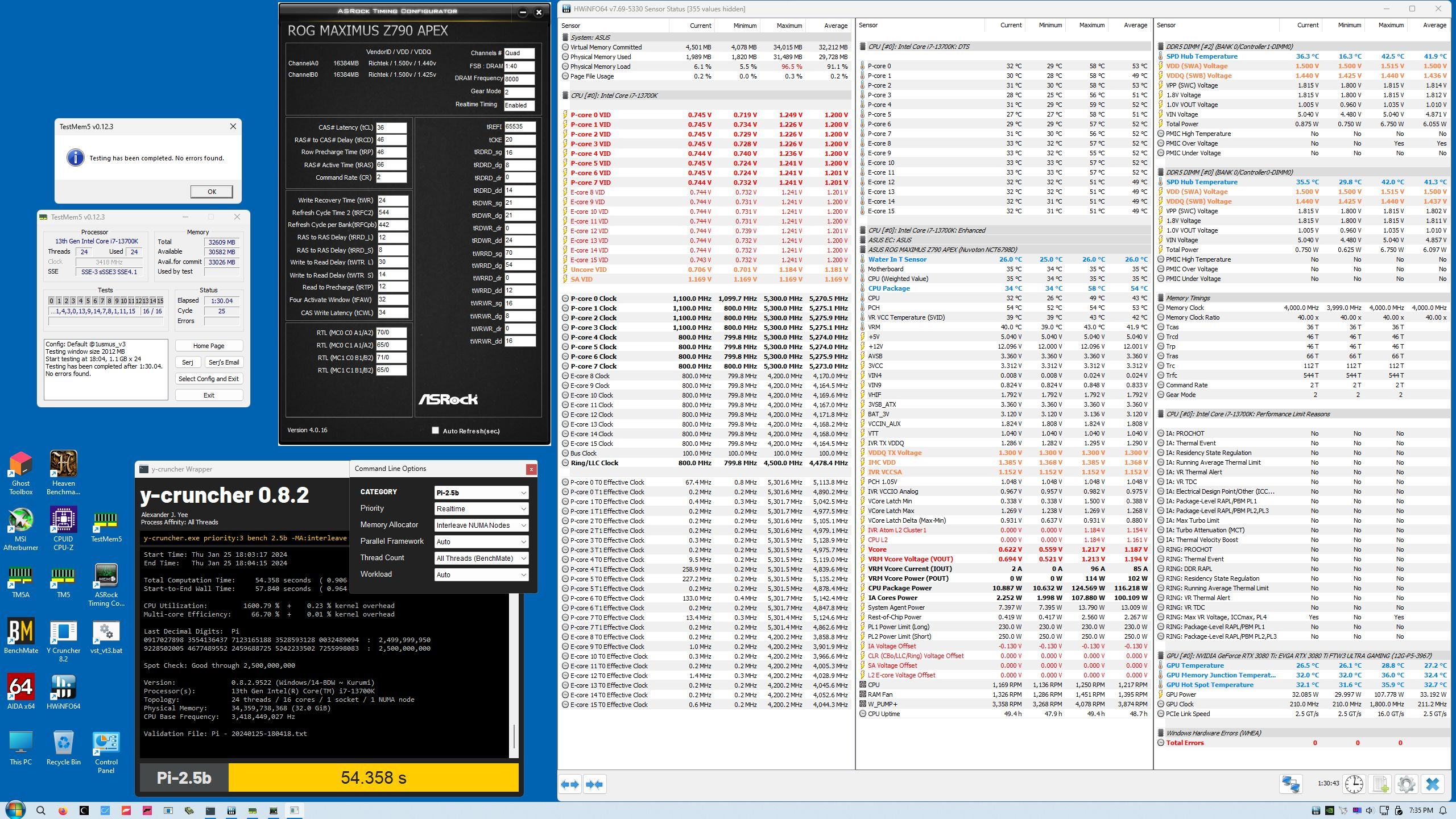The height and width of the screenshot is (819, 1456).
Task: Open Y Cruncher 8.2 desktop shortcut
Action: pyautogui.click(x=63, y=640)
